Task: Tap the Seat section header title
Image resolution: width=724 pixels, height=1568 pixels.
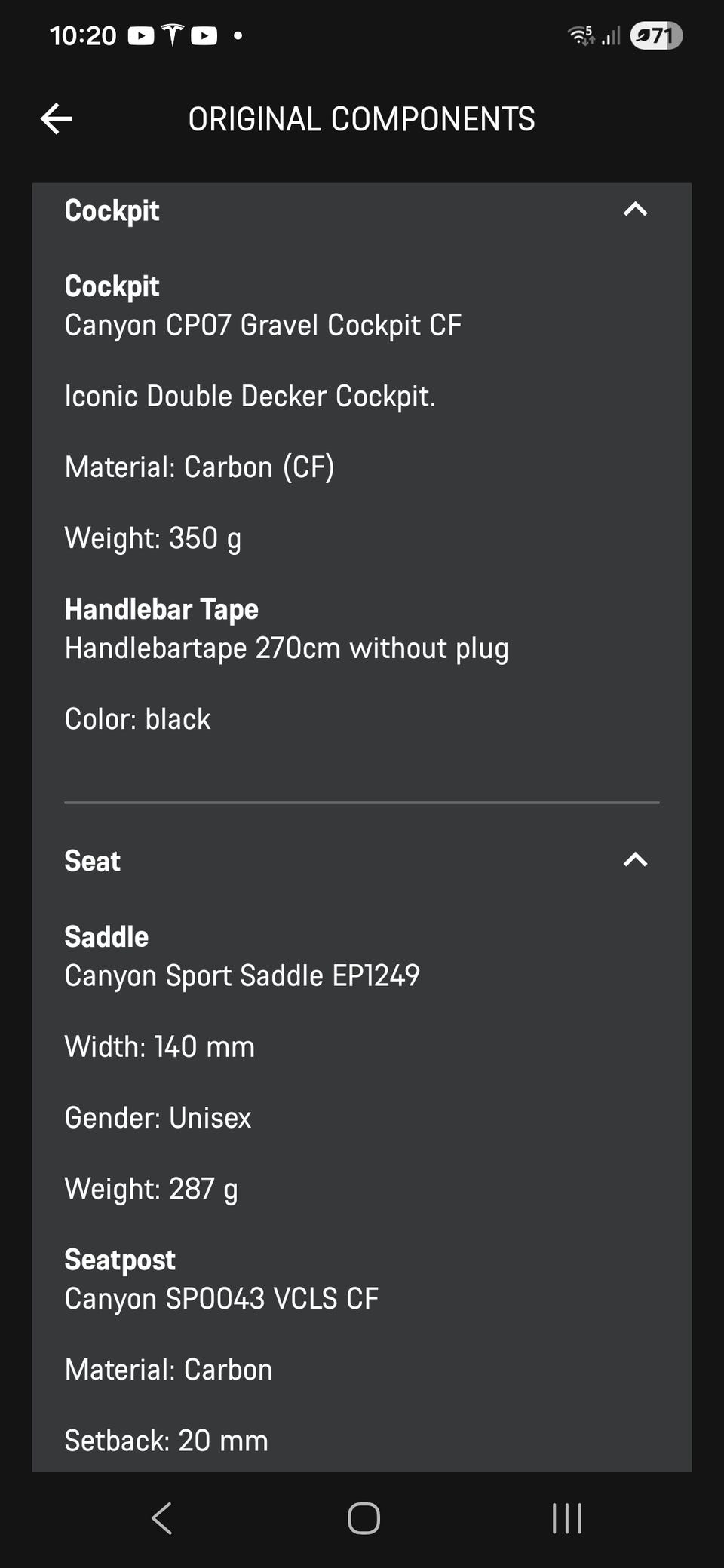Action: click(92, 861)
